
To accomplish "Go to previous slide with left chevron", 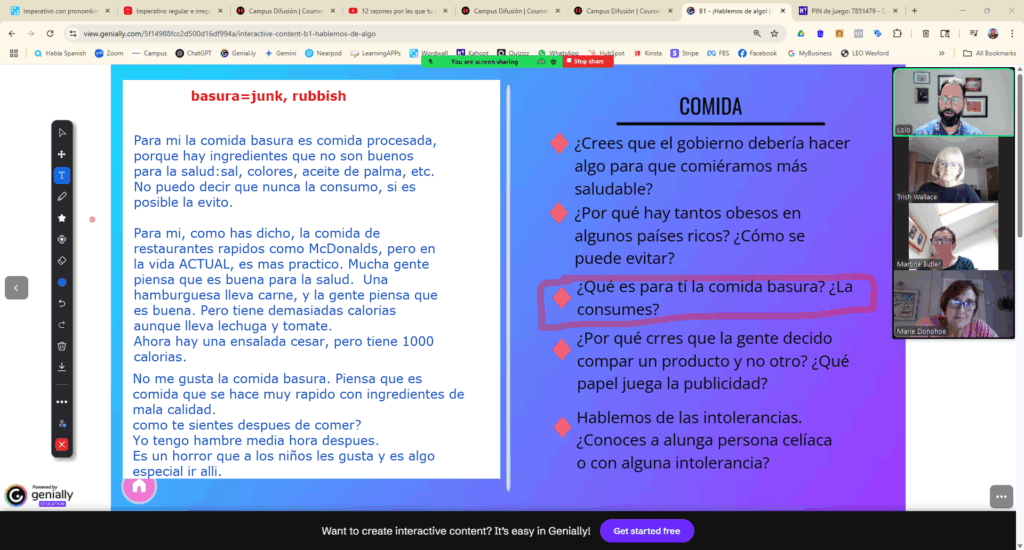I will point(16,287).
